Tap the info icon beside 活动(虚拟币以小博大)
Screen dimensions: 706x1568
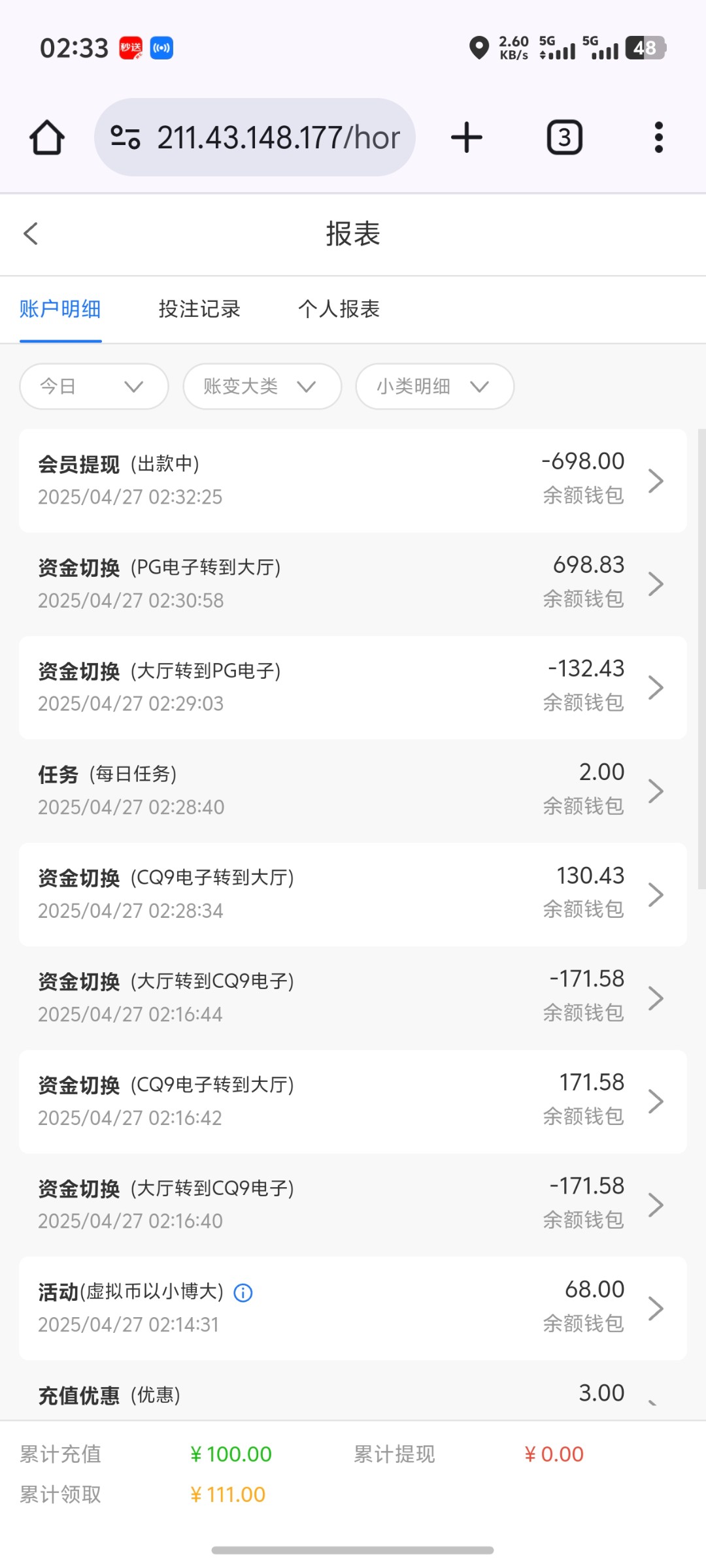243,1292
